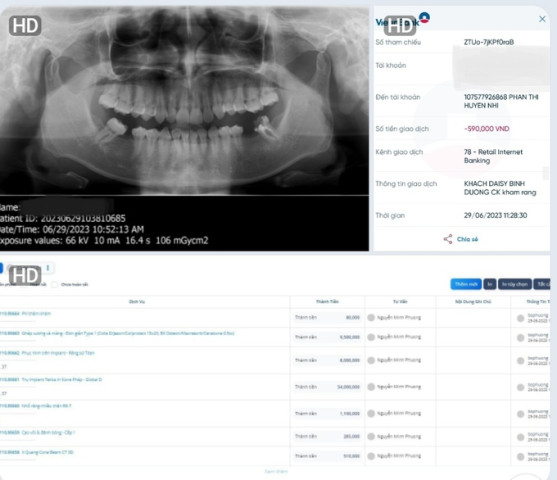Click creator avatar in Thông Tin column, 6,500,000 row
Image resolution: width=557 pixels, height=480 pixels.
point(520,338)
